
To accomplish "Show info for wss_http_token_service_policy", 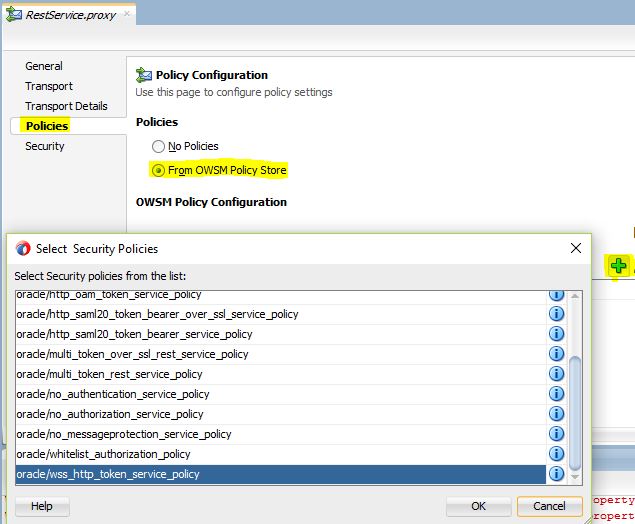I will coord(556,474).
